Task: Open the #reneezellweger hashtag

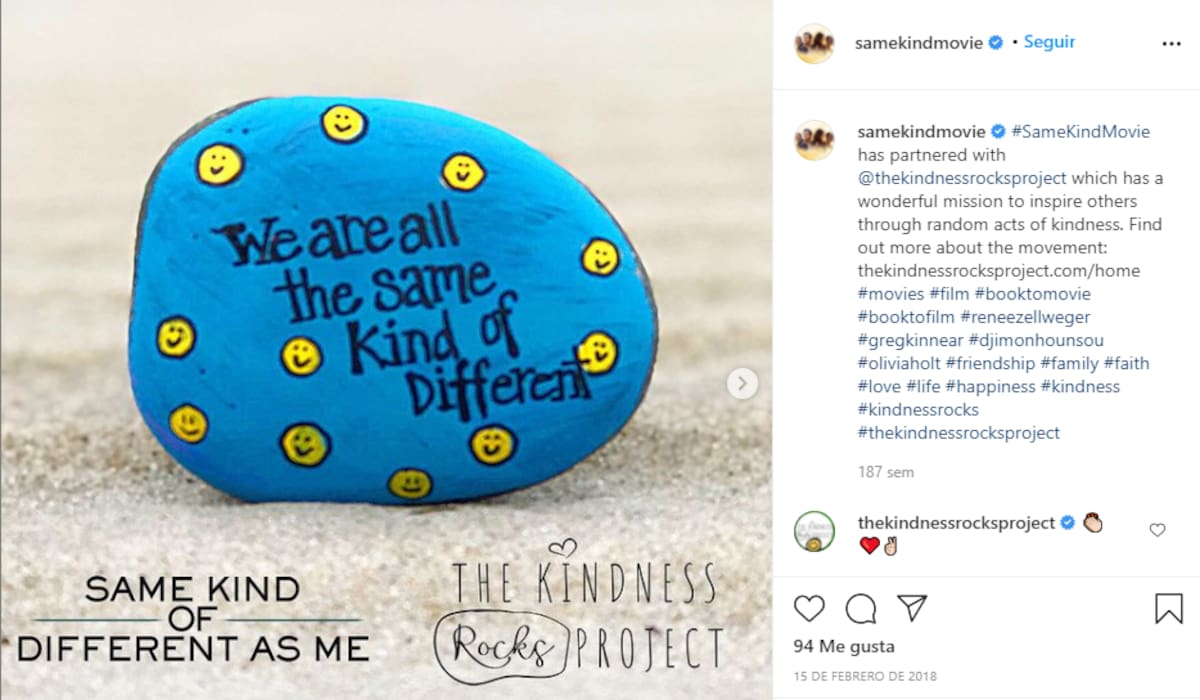Action: pyautogui.click(x=1019, y=317)
